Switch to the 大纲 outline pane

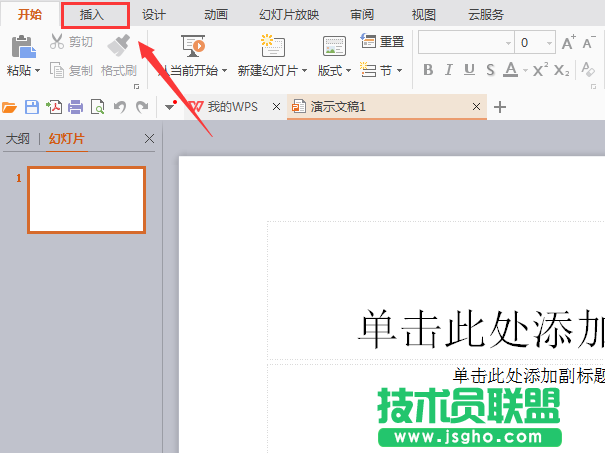click(x=18, y=139)
